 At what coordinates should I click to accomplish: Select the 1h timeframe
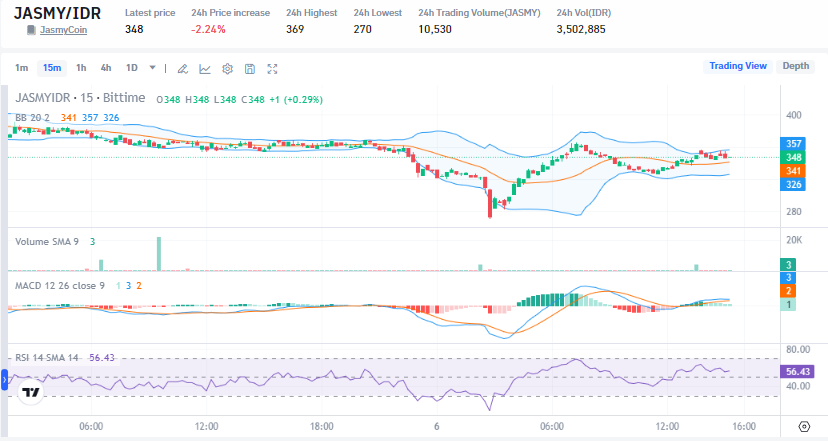pos(81,68)
